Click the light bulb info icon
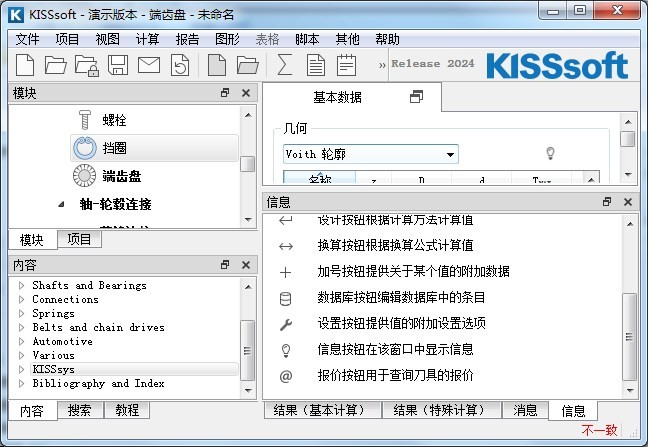This screenshot has width=648, height=447. pyautogui.click(x=549, y=154)
